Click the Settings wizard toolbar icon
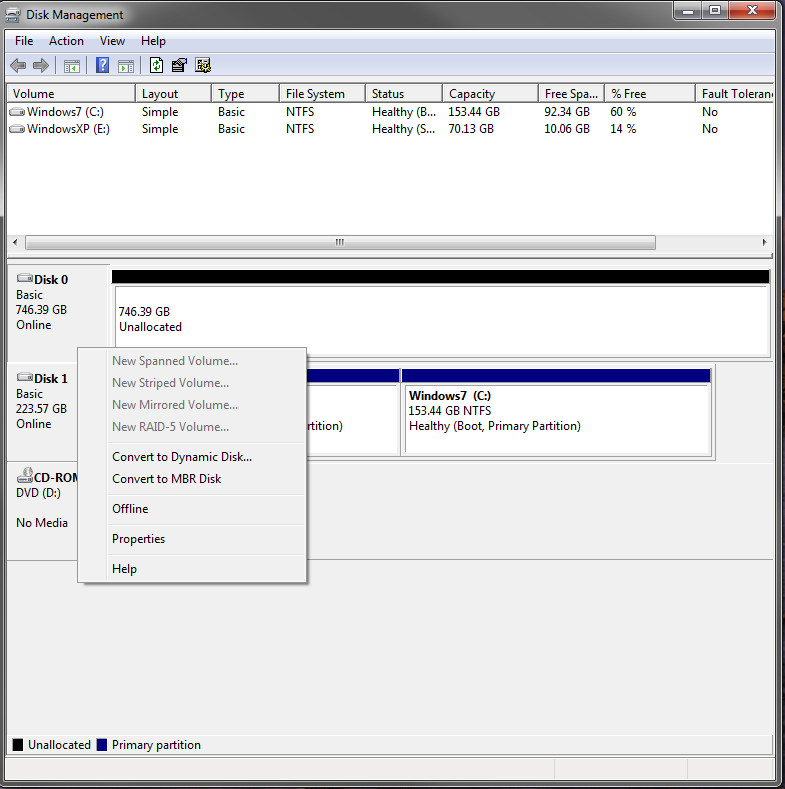 [203, 65]
